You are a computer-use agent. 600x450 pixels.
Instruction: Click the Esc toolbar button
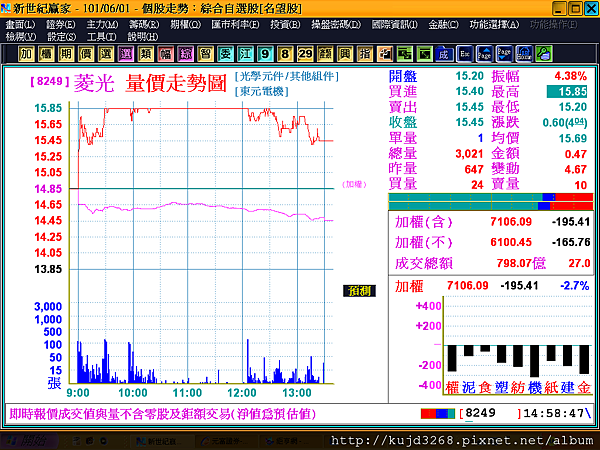click(465, 54)
